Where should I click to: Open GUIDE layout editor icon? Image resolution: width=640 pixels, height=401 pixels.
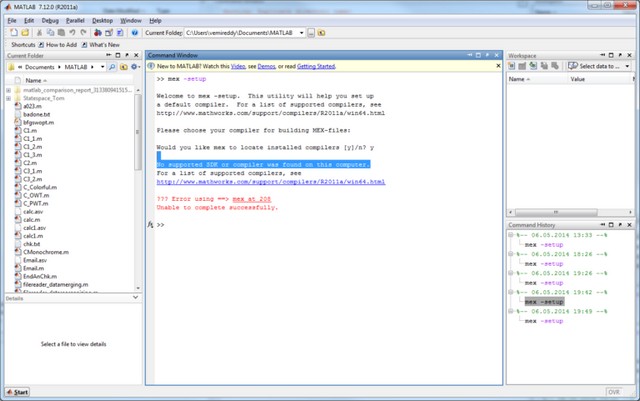click(109, 33)
